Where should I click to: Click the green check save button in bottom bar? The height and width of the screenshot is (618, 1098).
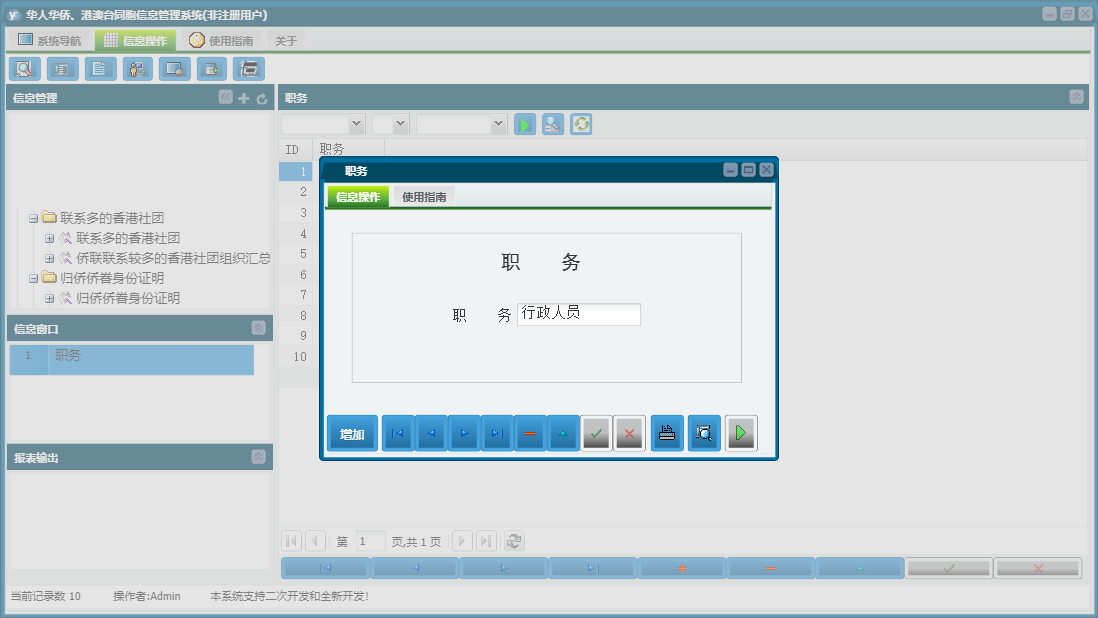(x=949, y=568)
